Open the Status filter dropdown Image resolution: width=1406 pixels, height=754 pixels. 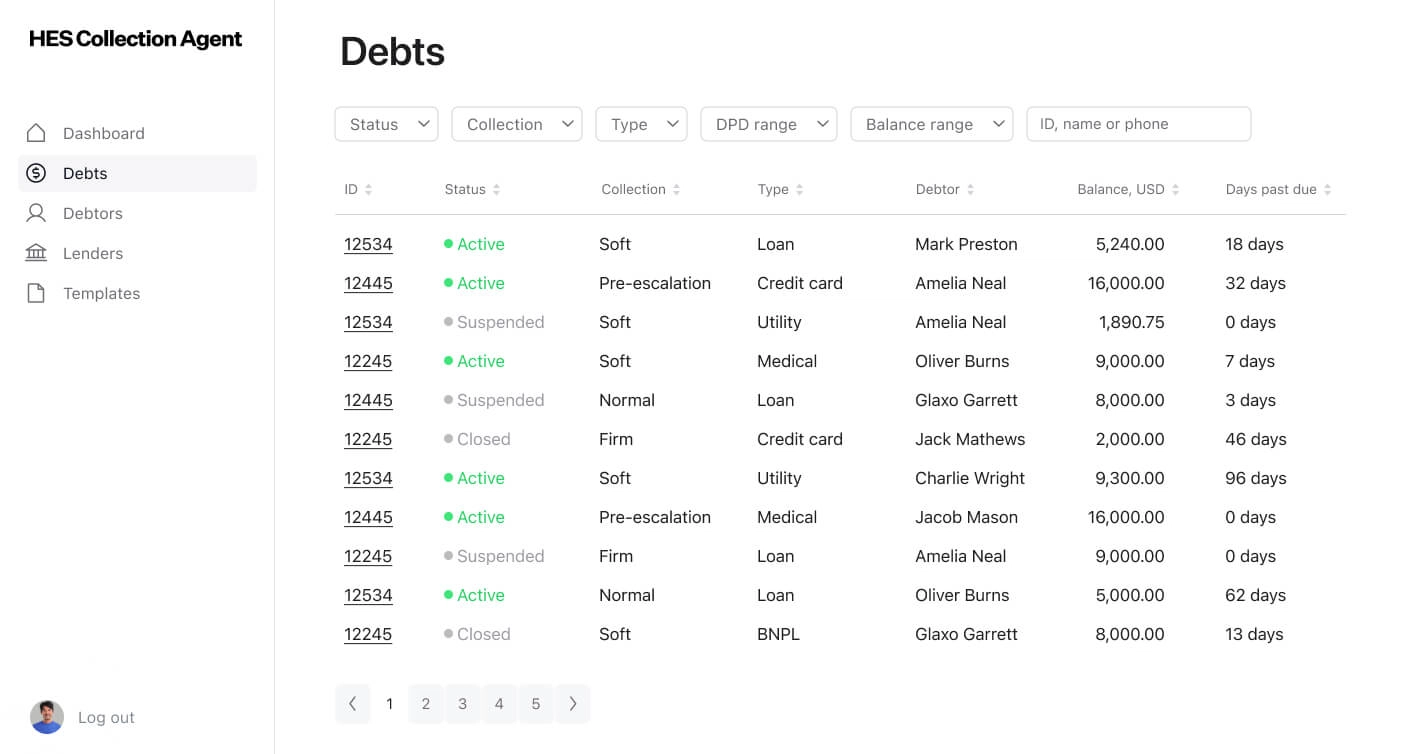(386, 123)
